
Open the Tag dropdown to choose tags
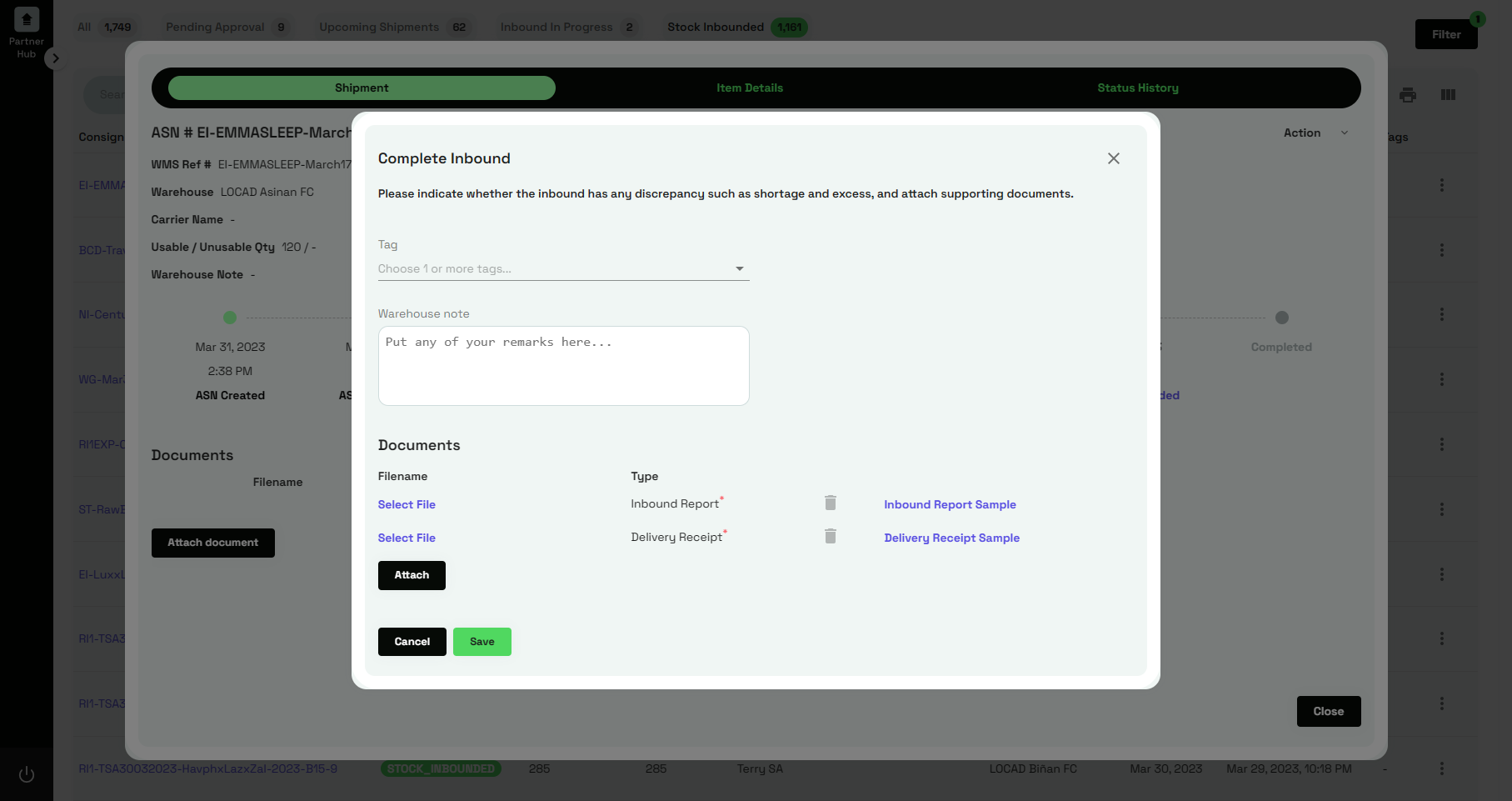[x=563, y=268]
